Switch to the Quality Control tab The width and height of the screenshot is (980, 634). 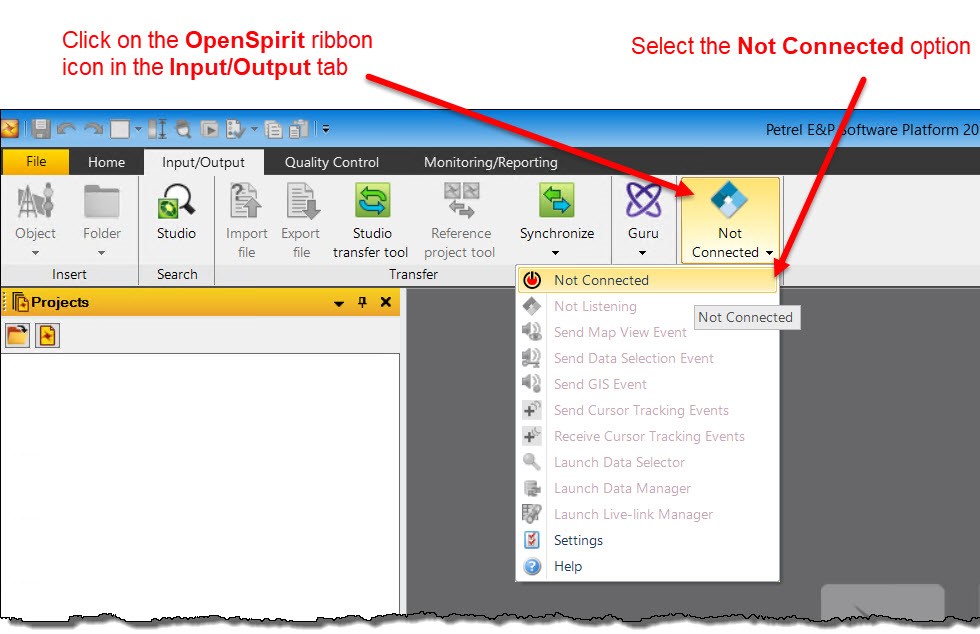click(x=332, y=162)
